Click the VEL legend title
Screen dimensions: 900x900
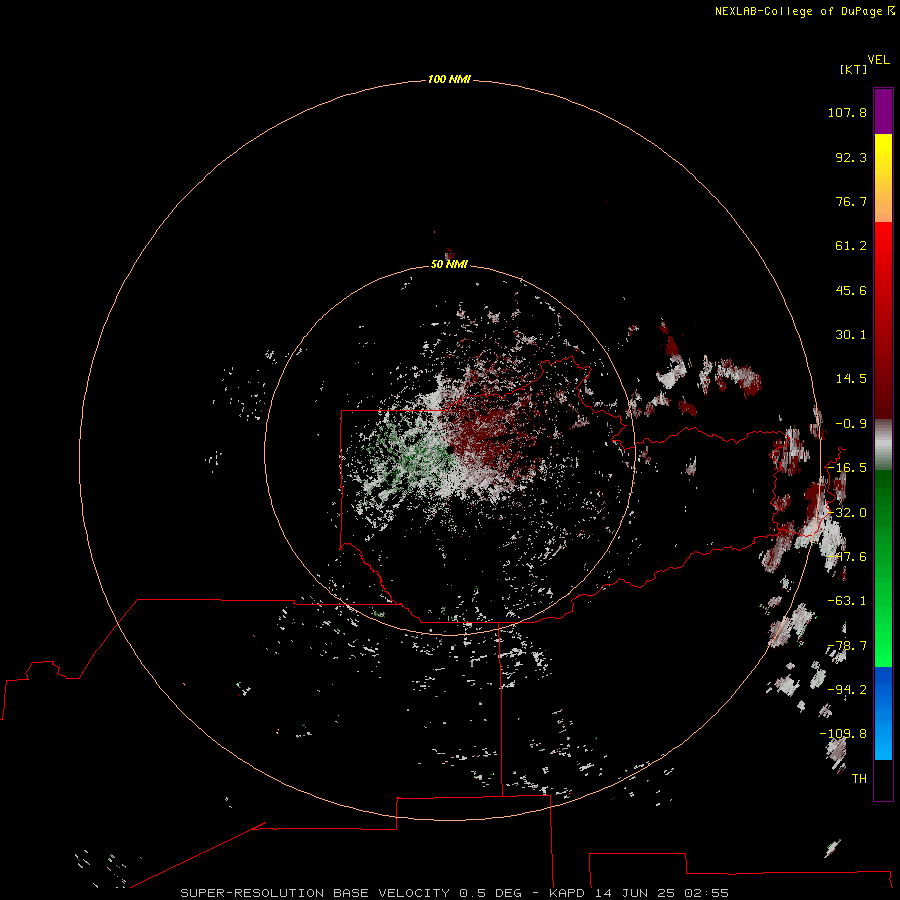878,60
